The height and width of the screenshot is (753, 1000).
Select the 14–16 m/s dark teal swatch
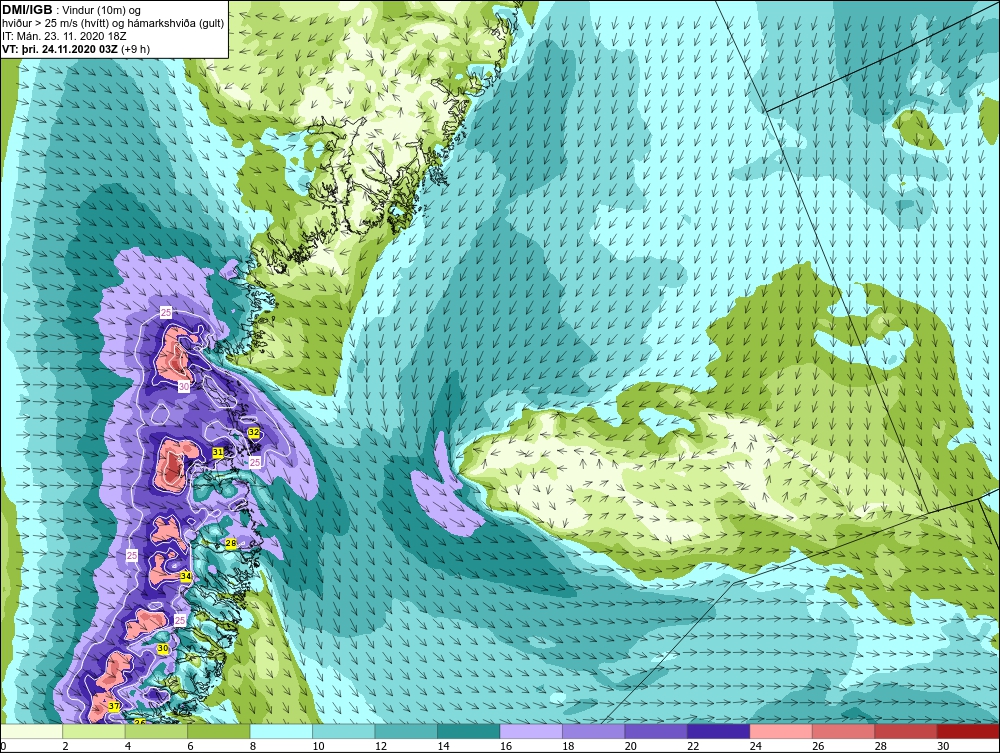point(469,731)
